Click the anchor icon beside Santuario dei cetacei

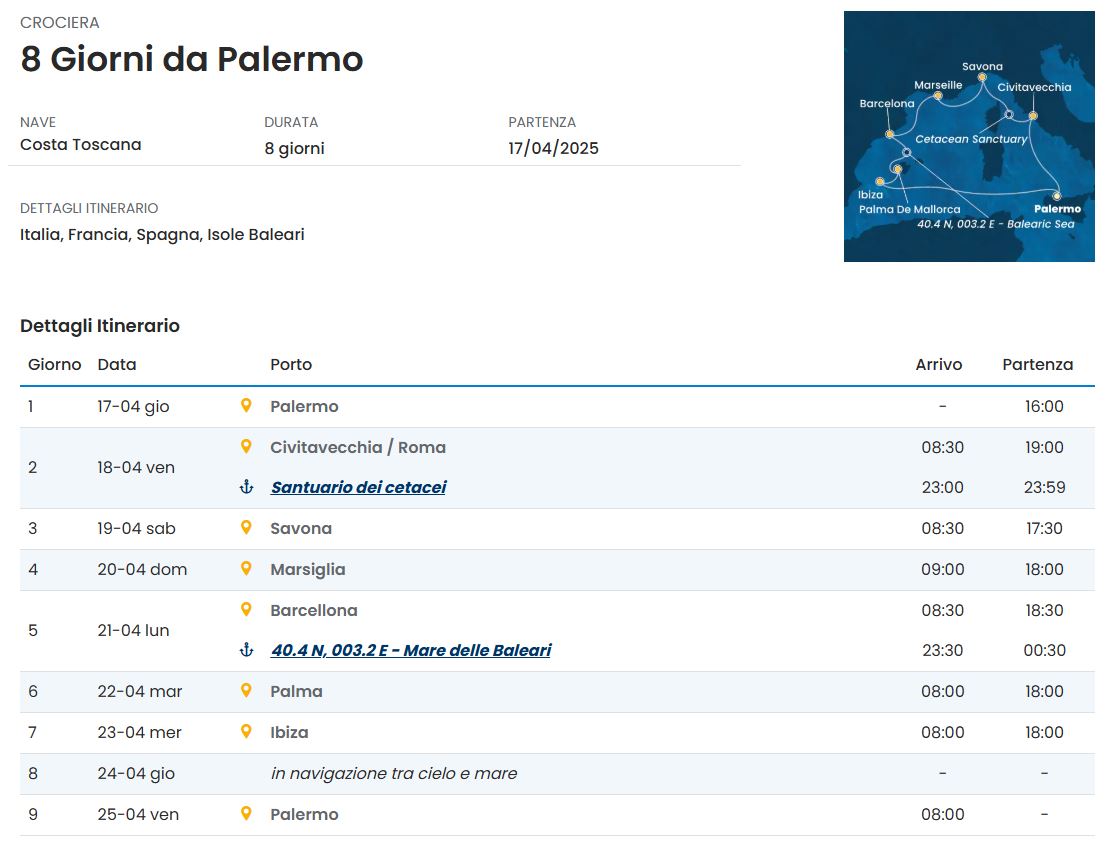(246, 487)
